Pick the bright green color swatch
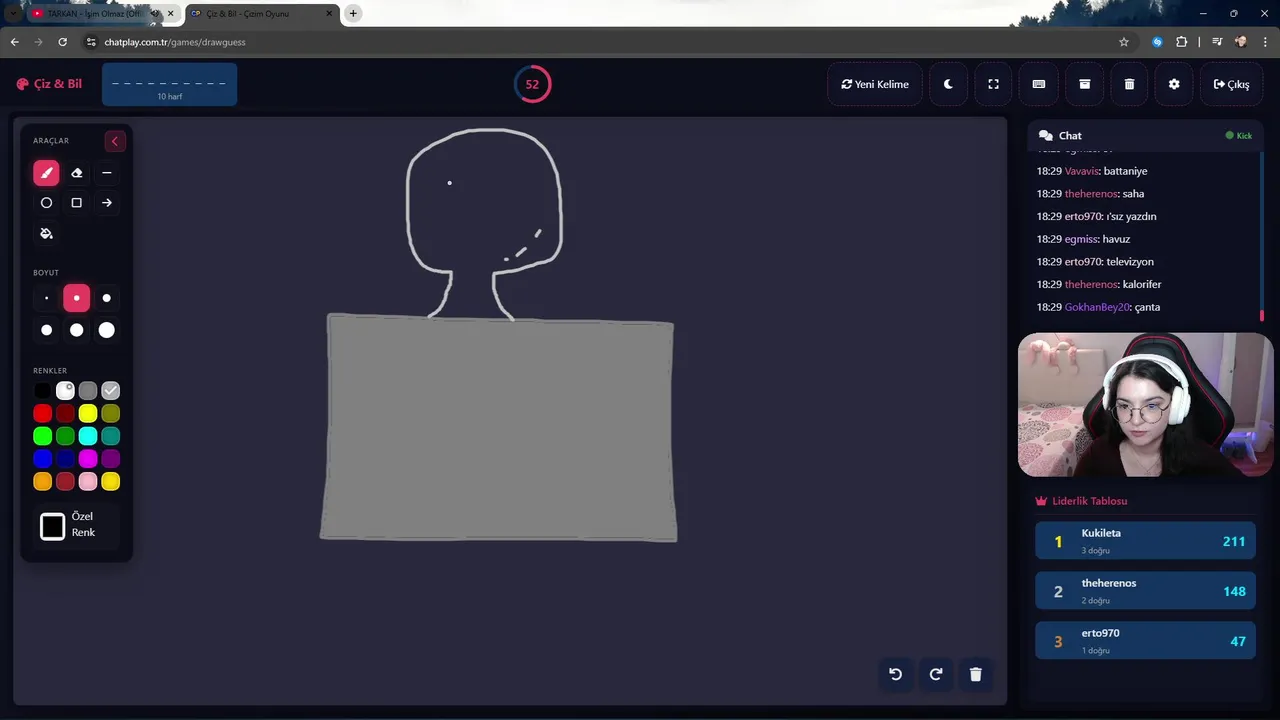Viewport: 1280px width, 720px height. click(x=42, y=436)
